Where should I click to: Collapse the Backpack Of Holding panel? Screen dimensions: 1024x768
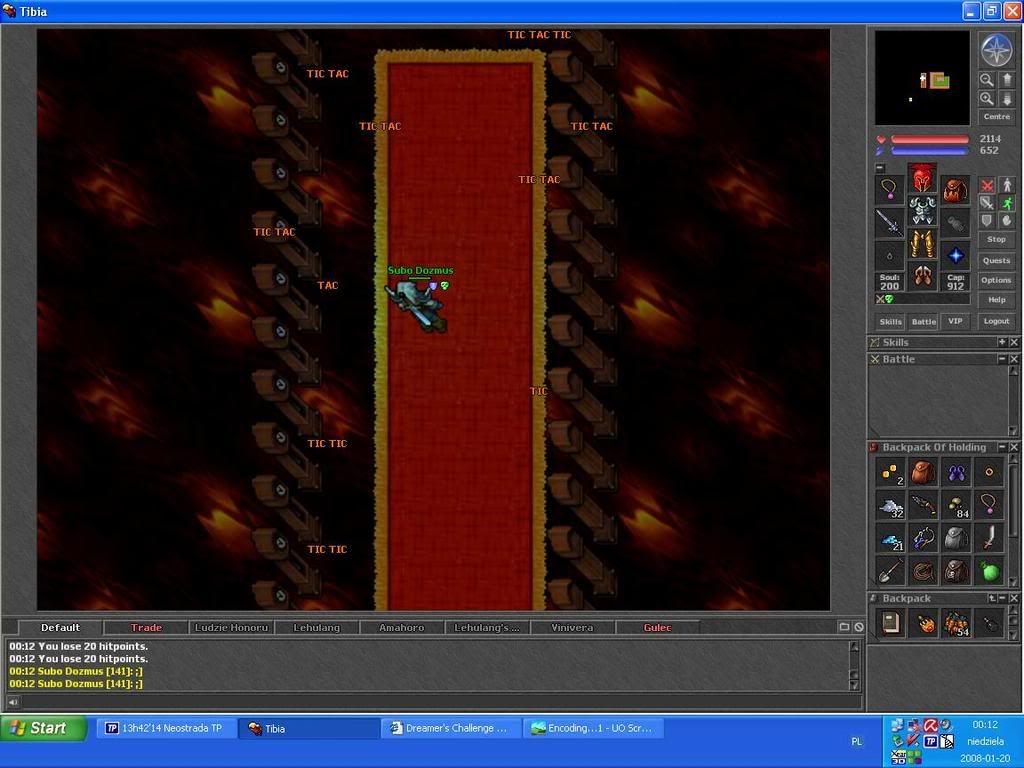point(1002,447)
